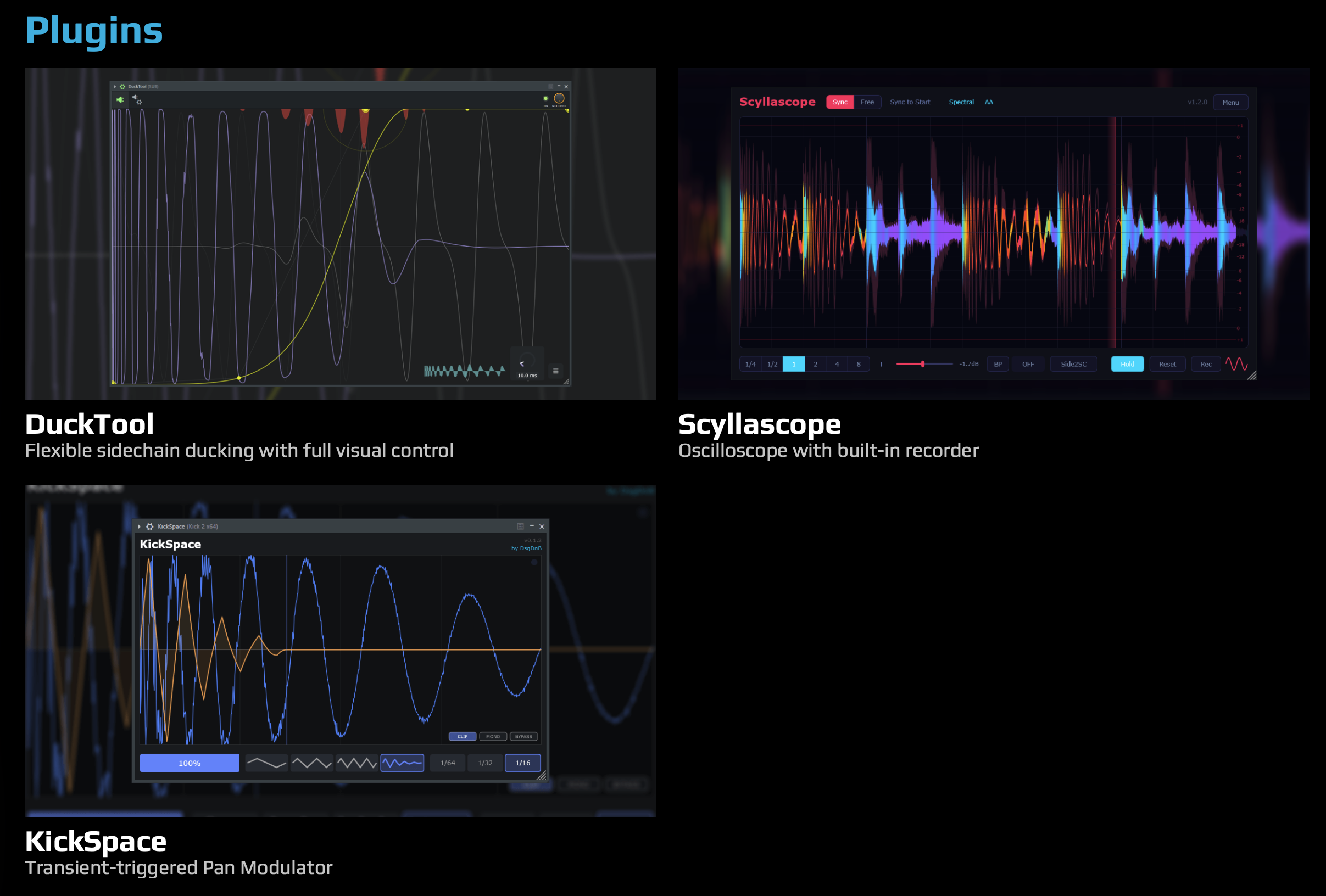Select the two-cycle zigzag waveform in KickSpace
Image resolution: width=1326 pixels, height=896 pixels.
coord(311,763)
